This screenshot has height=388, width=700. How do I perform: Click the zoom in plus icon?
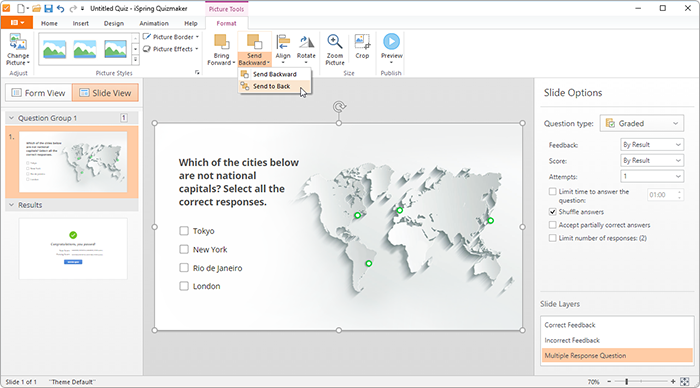point(673,382)
